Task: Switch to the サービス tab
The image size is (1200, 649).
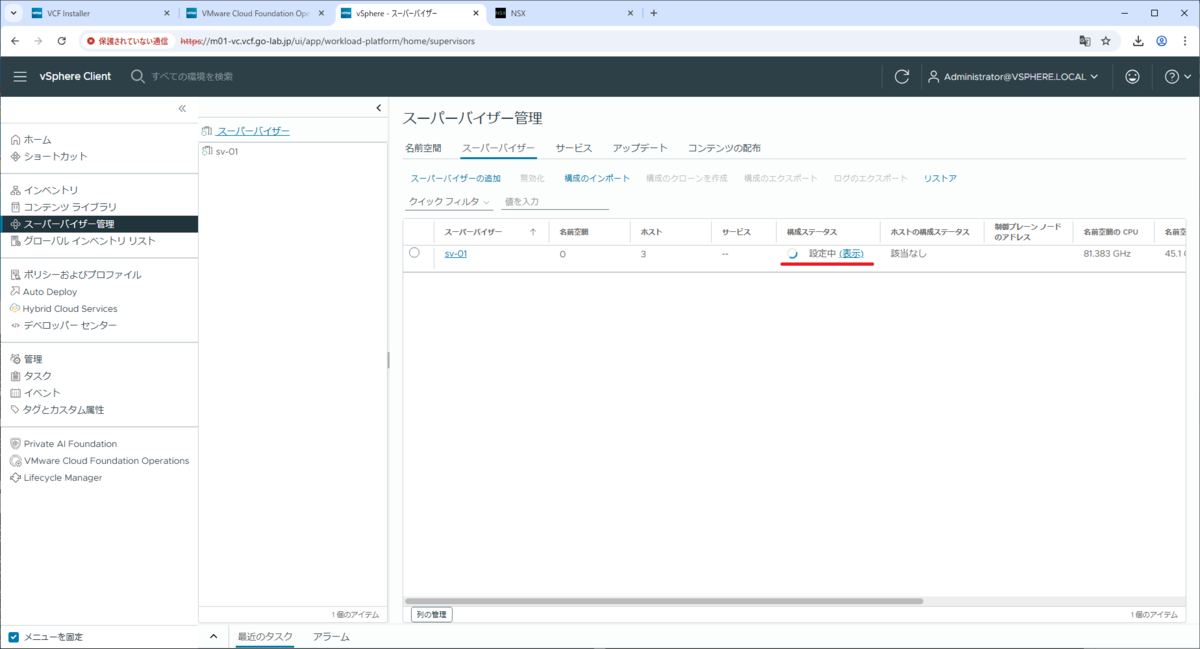Action: (x=574, y=148)
